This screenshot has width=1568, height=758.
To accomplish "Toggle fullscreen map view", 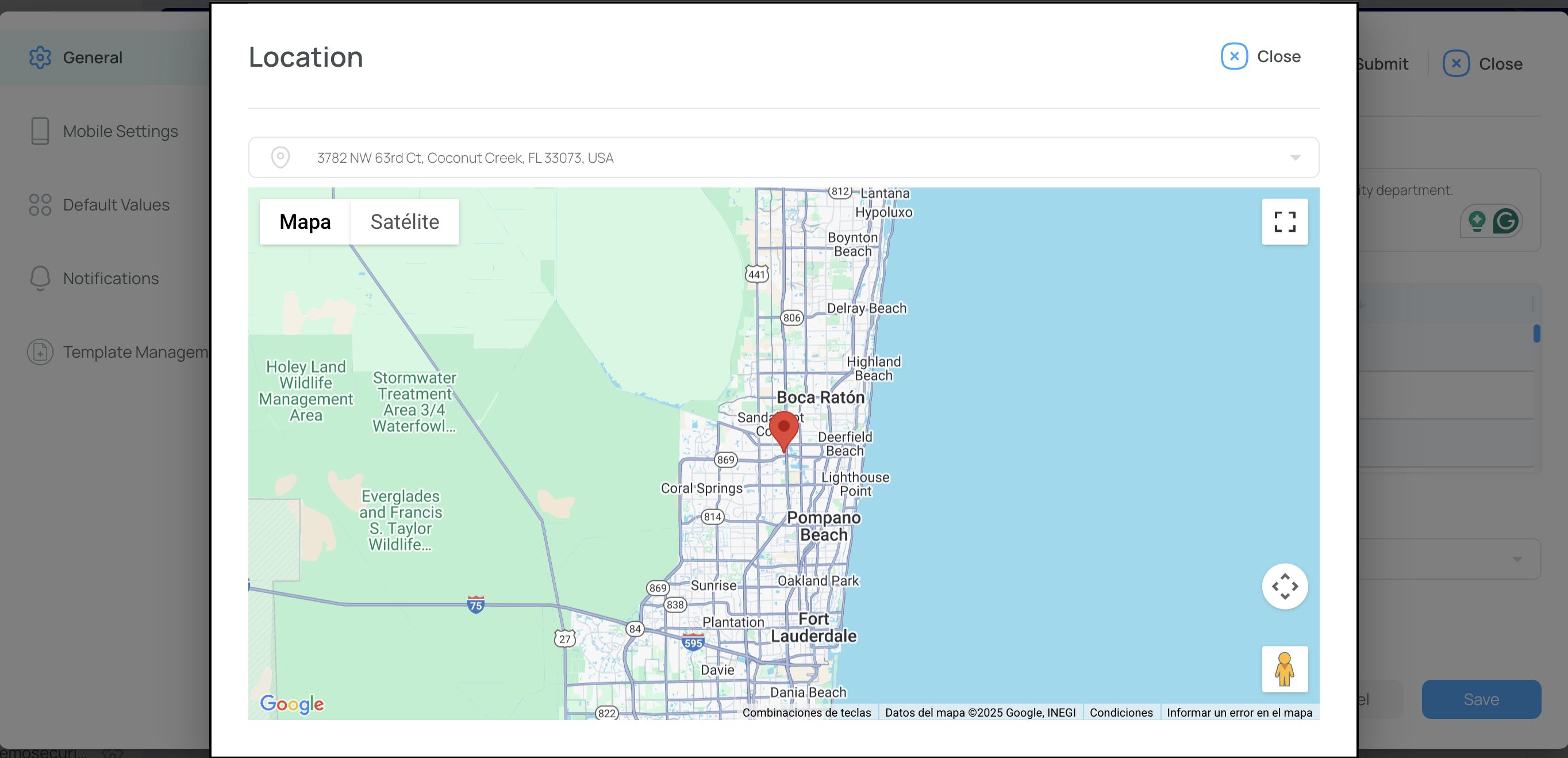I will (1285, 221).
